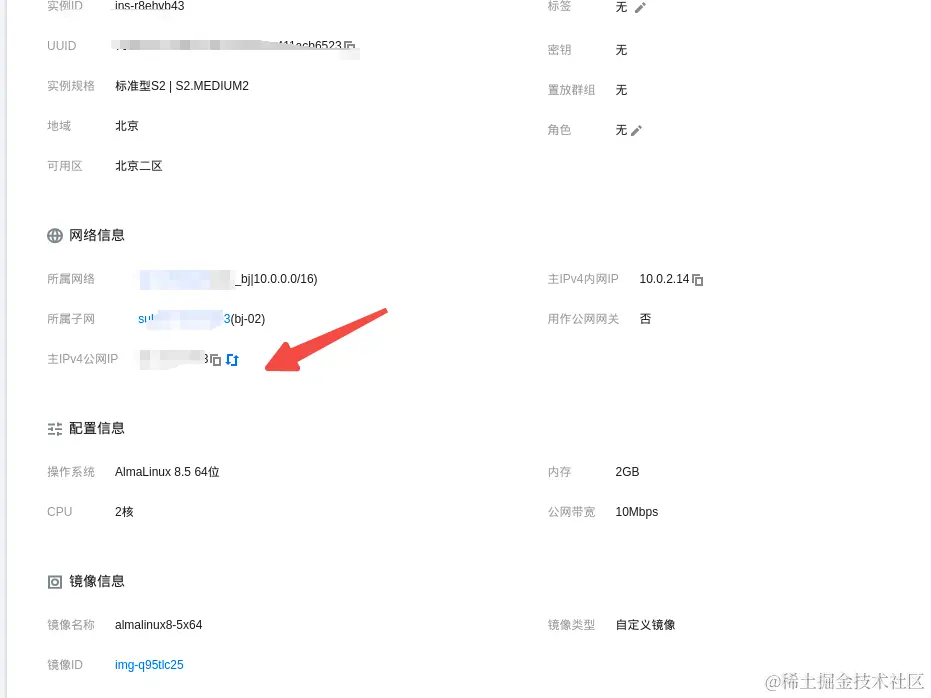Edit the 角色 value with pencil icon
931x698 pixels.
pyautogui.click(x=636, y=131)
